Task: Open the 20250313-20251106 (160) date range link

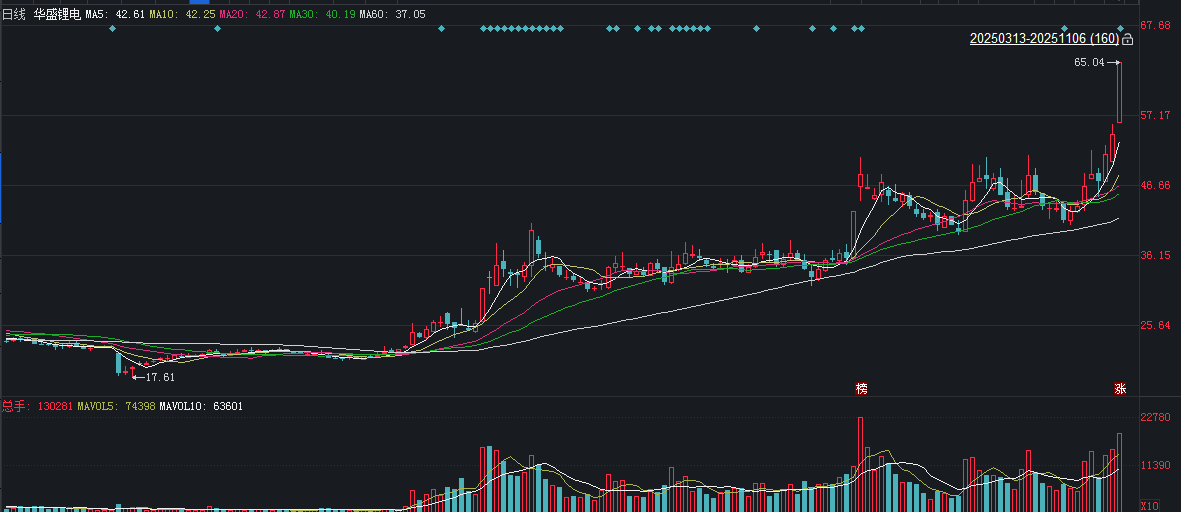Action: tap(1044, 39)
